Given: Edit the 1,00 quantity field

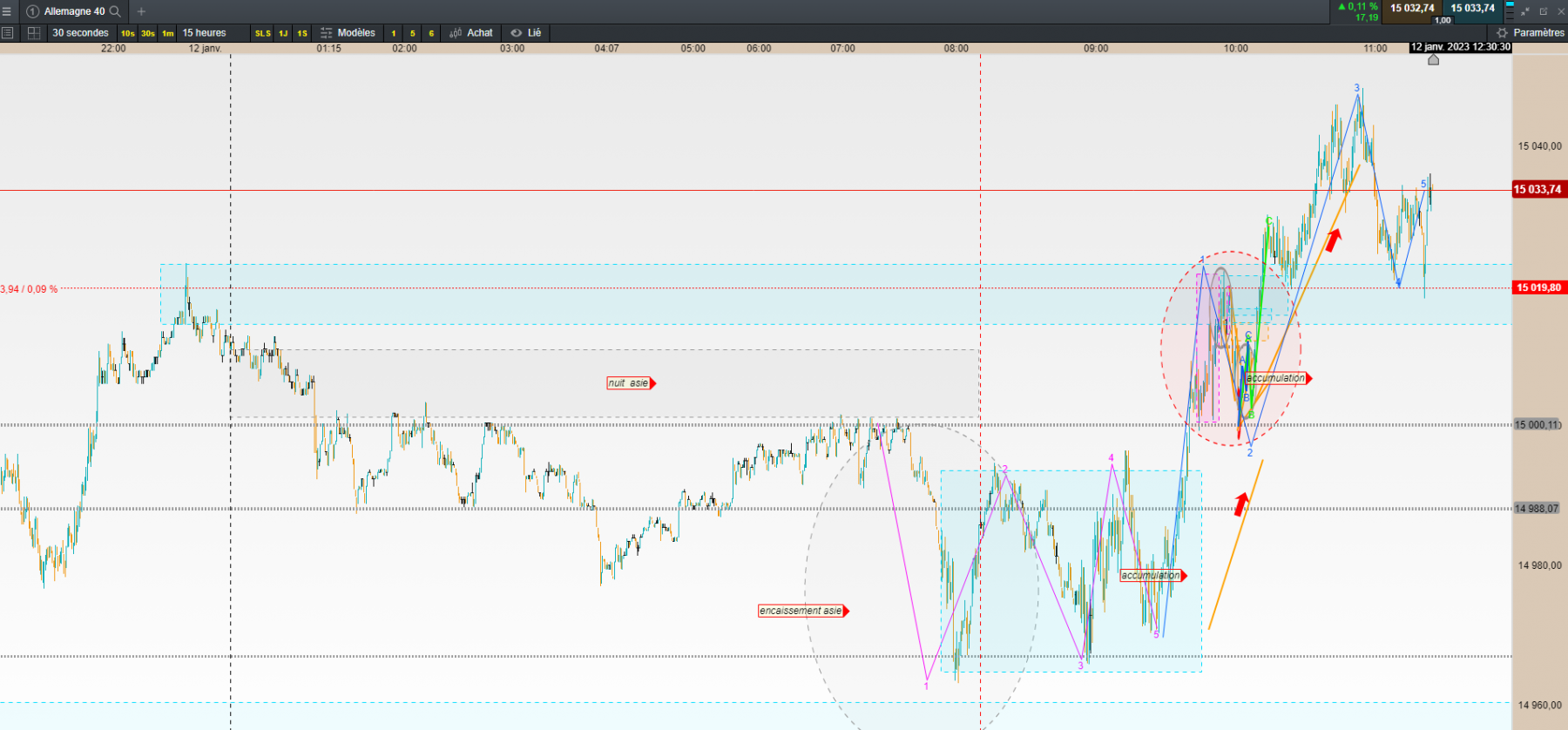Looking at the screenshot, I should [1443, 19].
